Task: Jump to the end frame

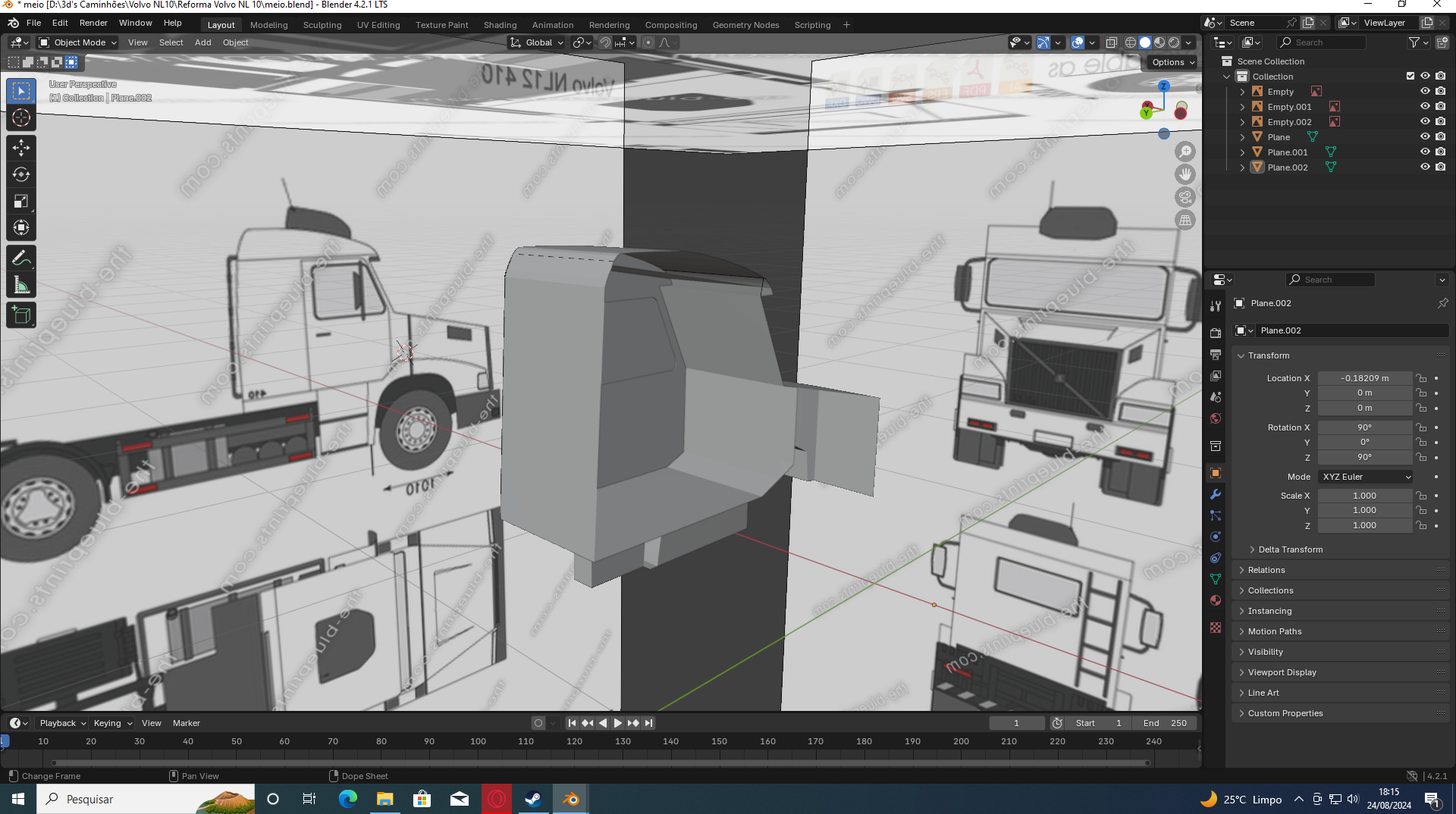Action: pyautogui.click(x=648, y=723)
